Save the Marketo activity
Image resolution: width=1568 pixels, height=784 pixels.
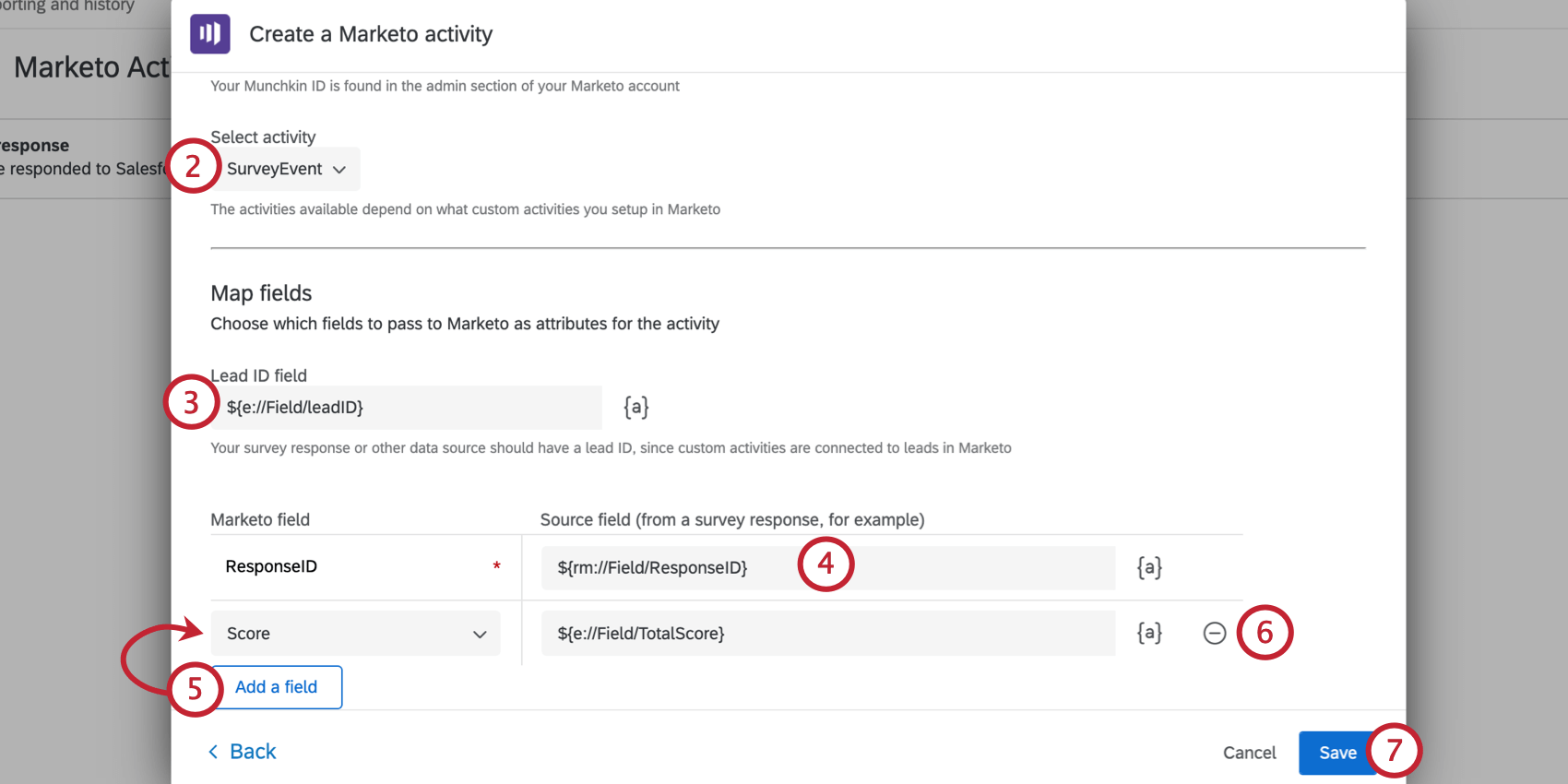(x=1337, y=752)
